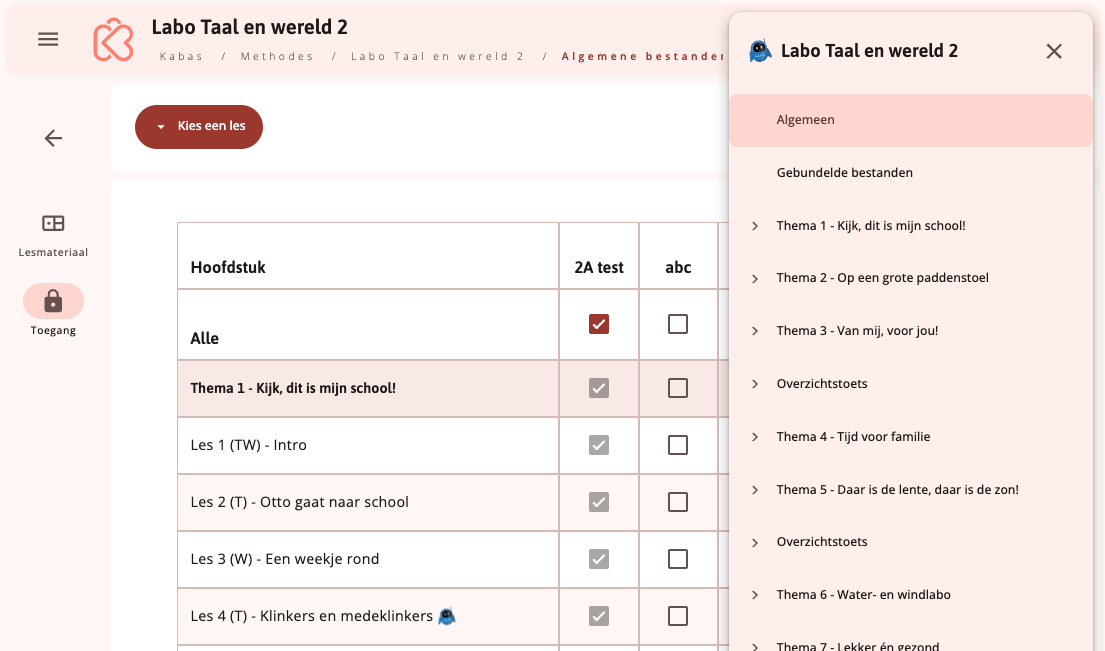The width and height of the screenshot is (1105, 651).
Task: Click the mascot icon in the panel header
Action: [760, 51]
